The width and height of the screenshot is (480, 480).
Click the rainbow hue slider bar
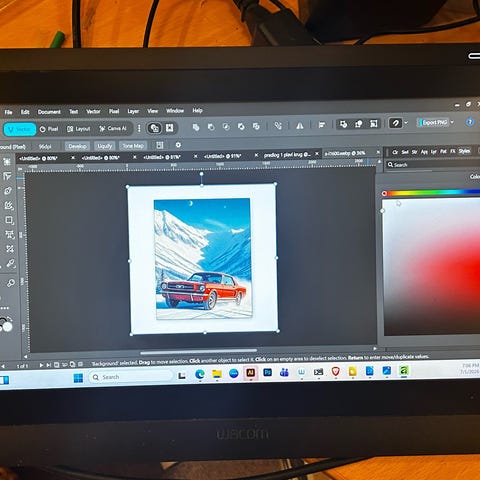click(x=433, y=192)
